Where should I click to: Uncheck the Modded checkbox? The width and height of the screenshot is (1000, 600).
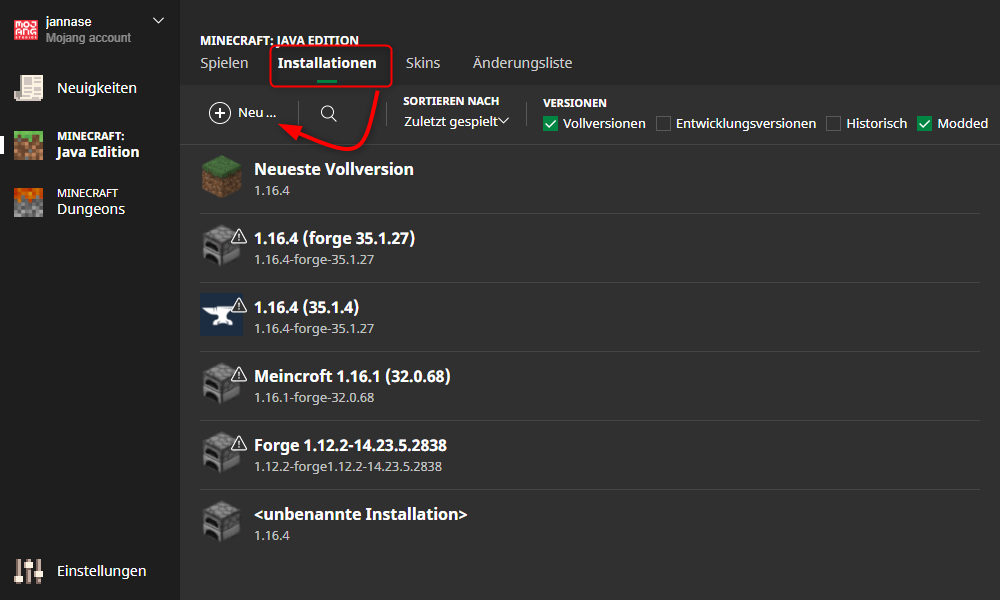click(x=924, y=124)
